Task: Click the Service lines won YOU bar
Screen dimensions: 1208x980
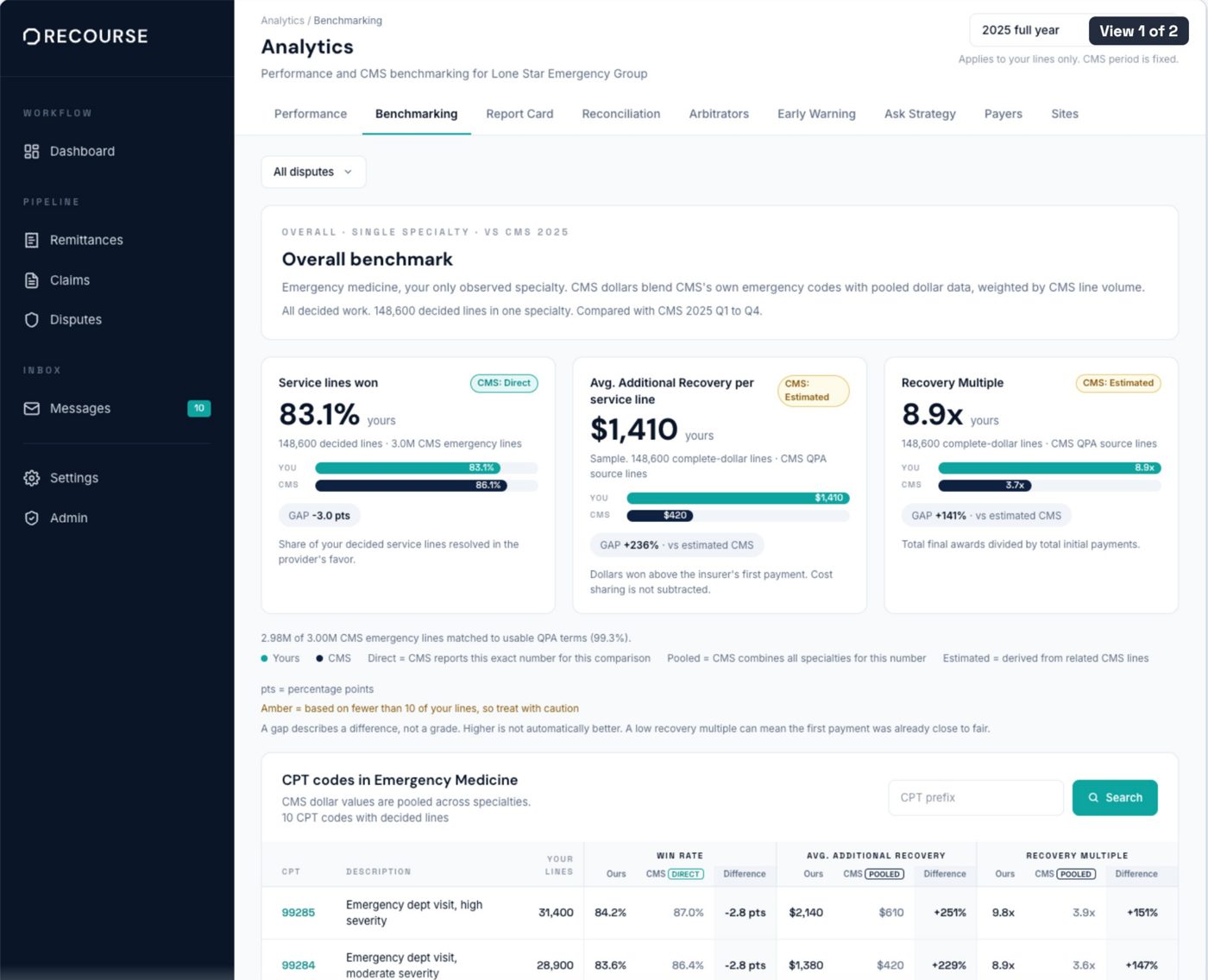Action: tap(408, 468)
